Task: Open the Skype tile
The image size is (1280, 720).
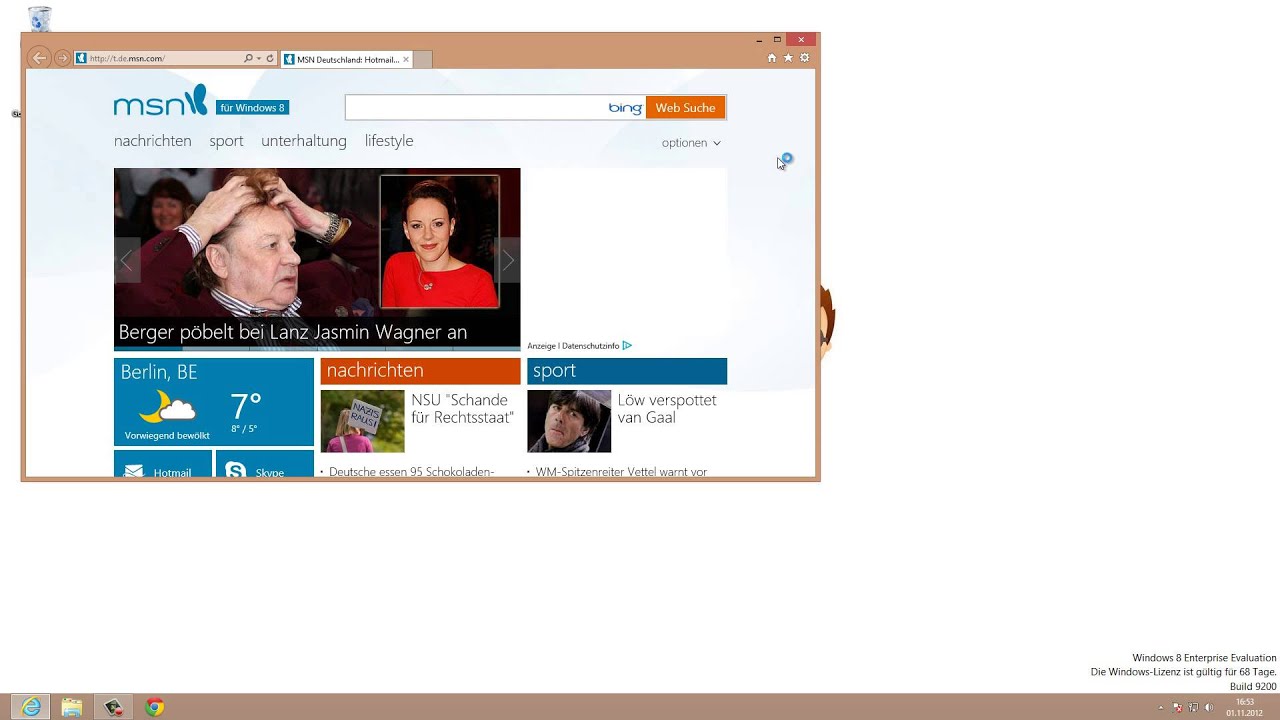Action: tap(265, 465)
